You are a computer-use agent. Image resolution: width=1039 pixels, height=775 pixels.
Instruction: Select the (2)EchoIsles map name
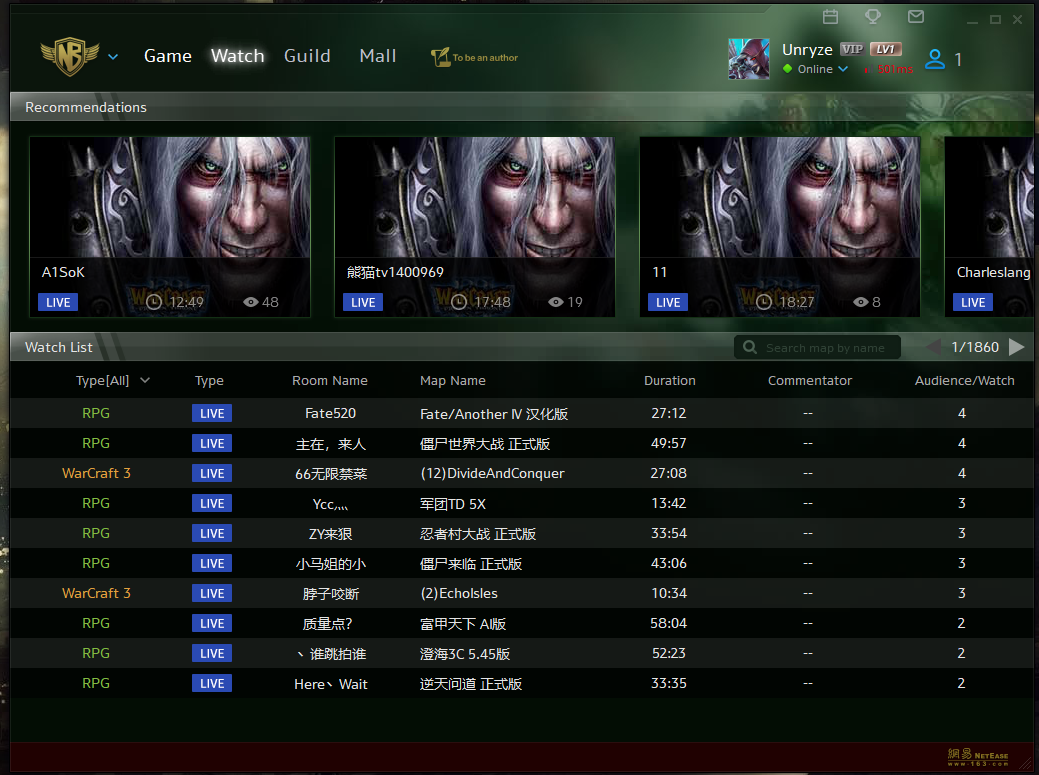click(459, 593)
